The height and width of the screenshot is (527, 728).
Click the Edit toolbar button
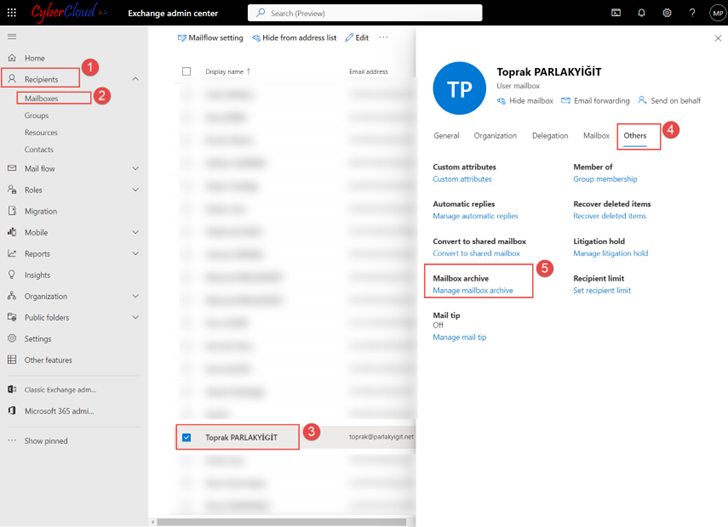(x=357, y=38)
